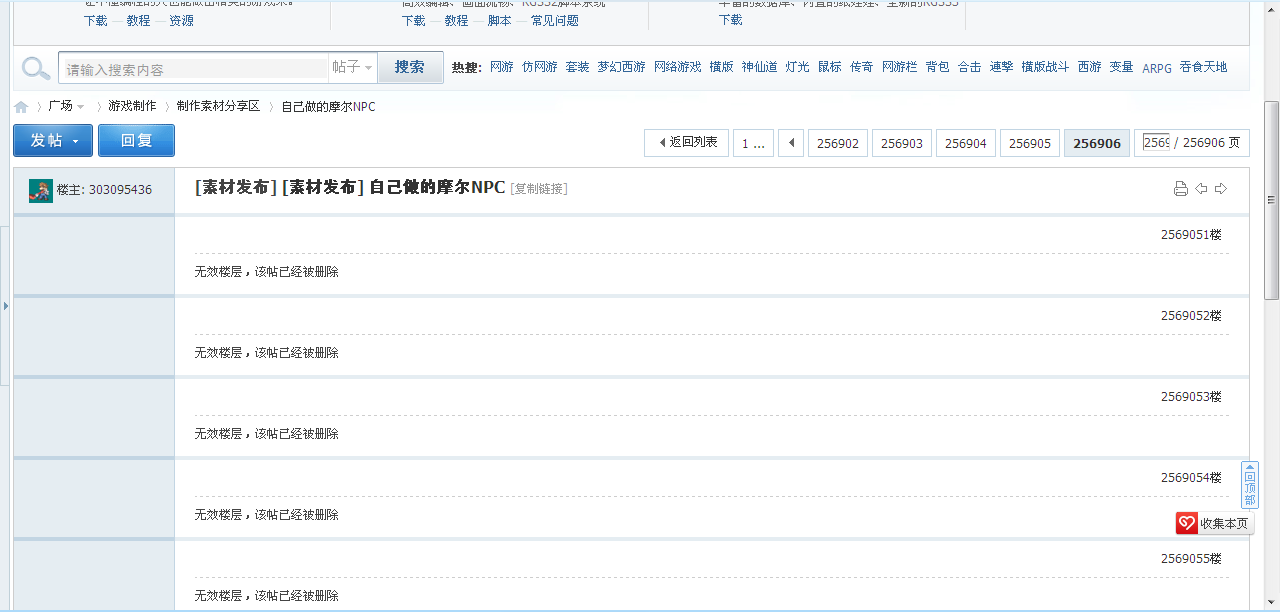The width and height of the screenshot is (1280, 612).
Task: Go to page 256904
Action: (966, 143)
